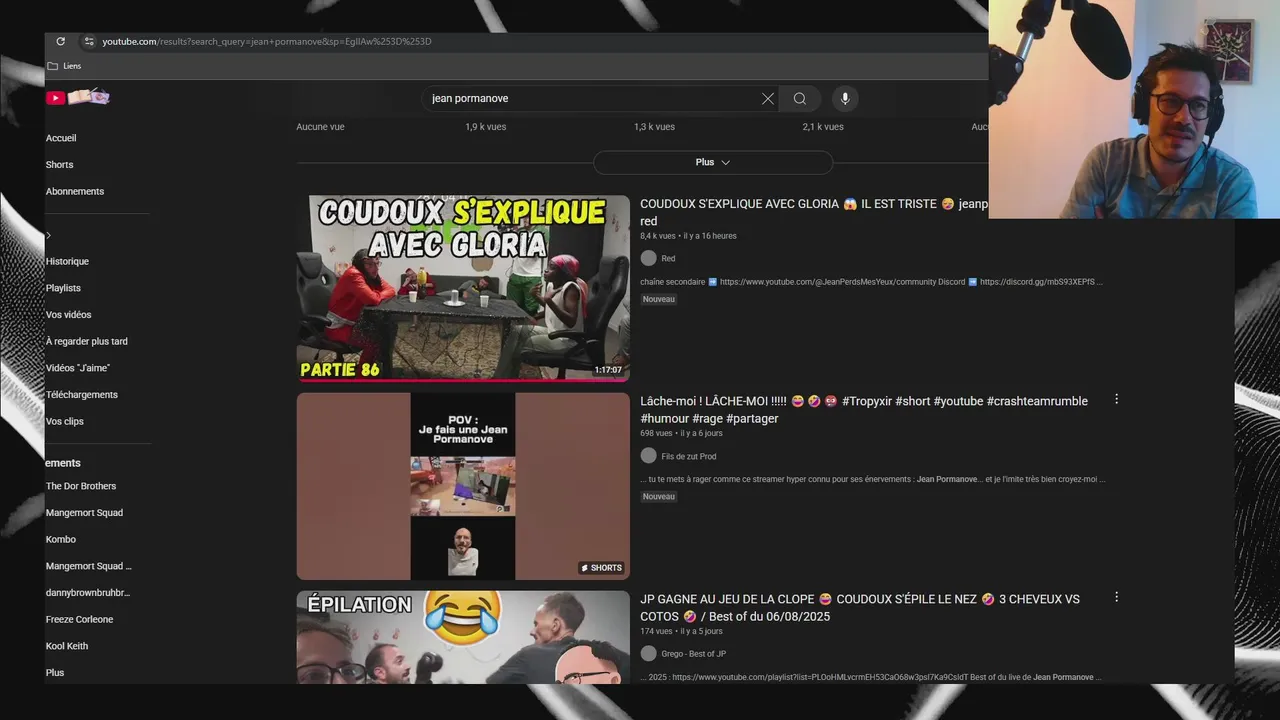Open Freeze Corleone subscription channel

(x=79, y=619)
